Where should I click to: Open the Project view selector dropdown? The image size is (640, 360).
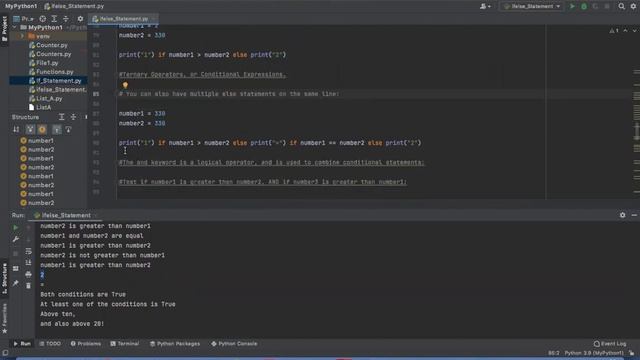(24, 19)
